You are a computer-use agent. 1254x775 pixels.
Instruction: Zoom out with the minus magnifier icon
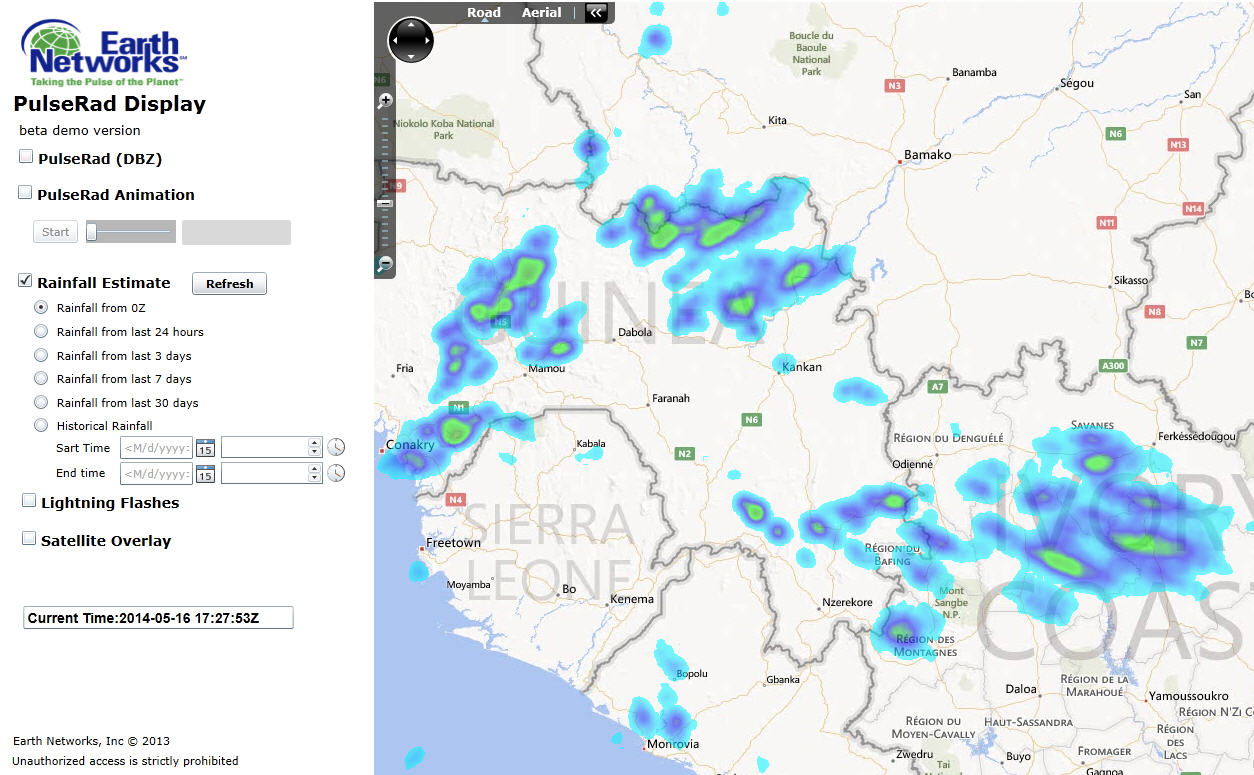pyautogui.click(x=385, y=265)
